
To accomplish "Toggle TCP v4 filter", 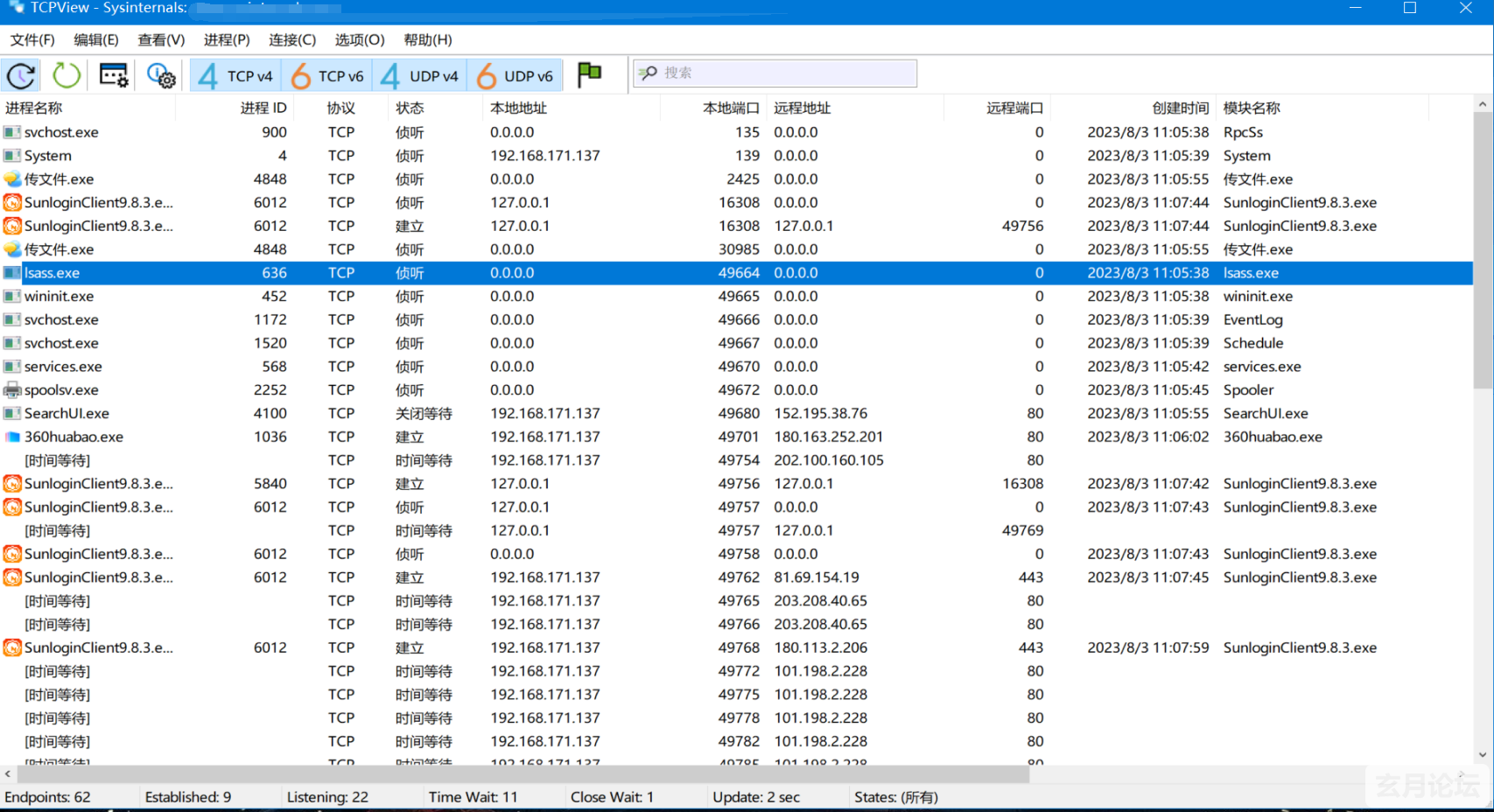I will click(x=235, y=76).
